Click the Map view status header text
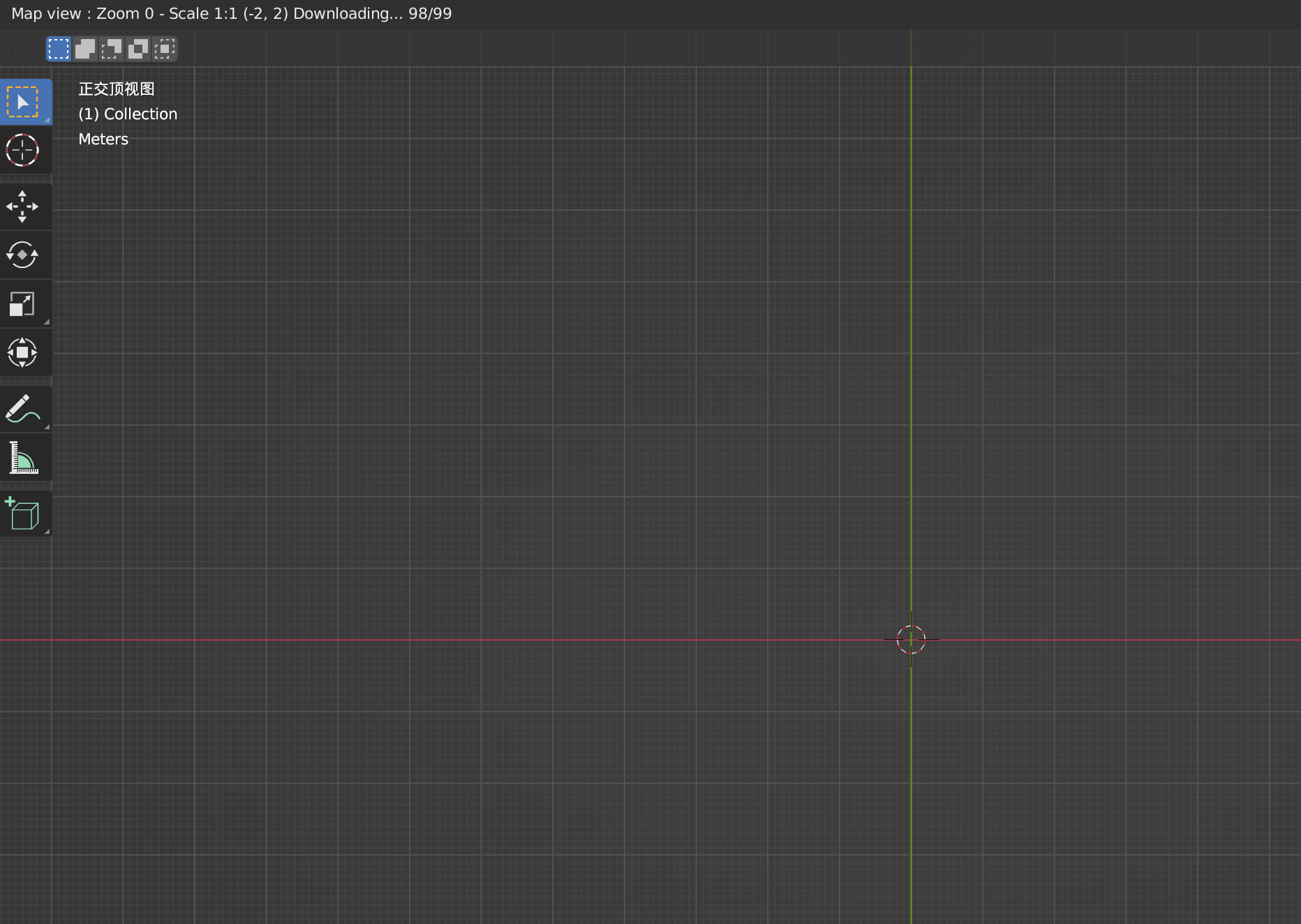Image resolution: width=1301 pixels, height=924 pixels. 232,13
